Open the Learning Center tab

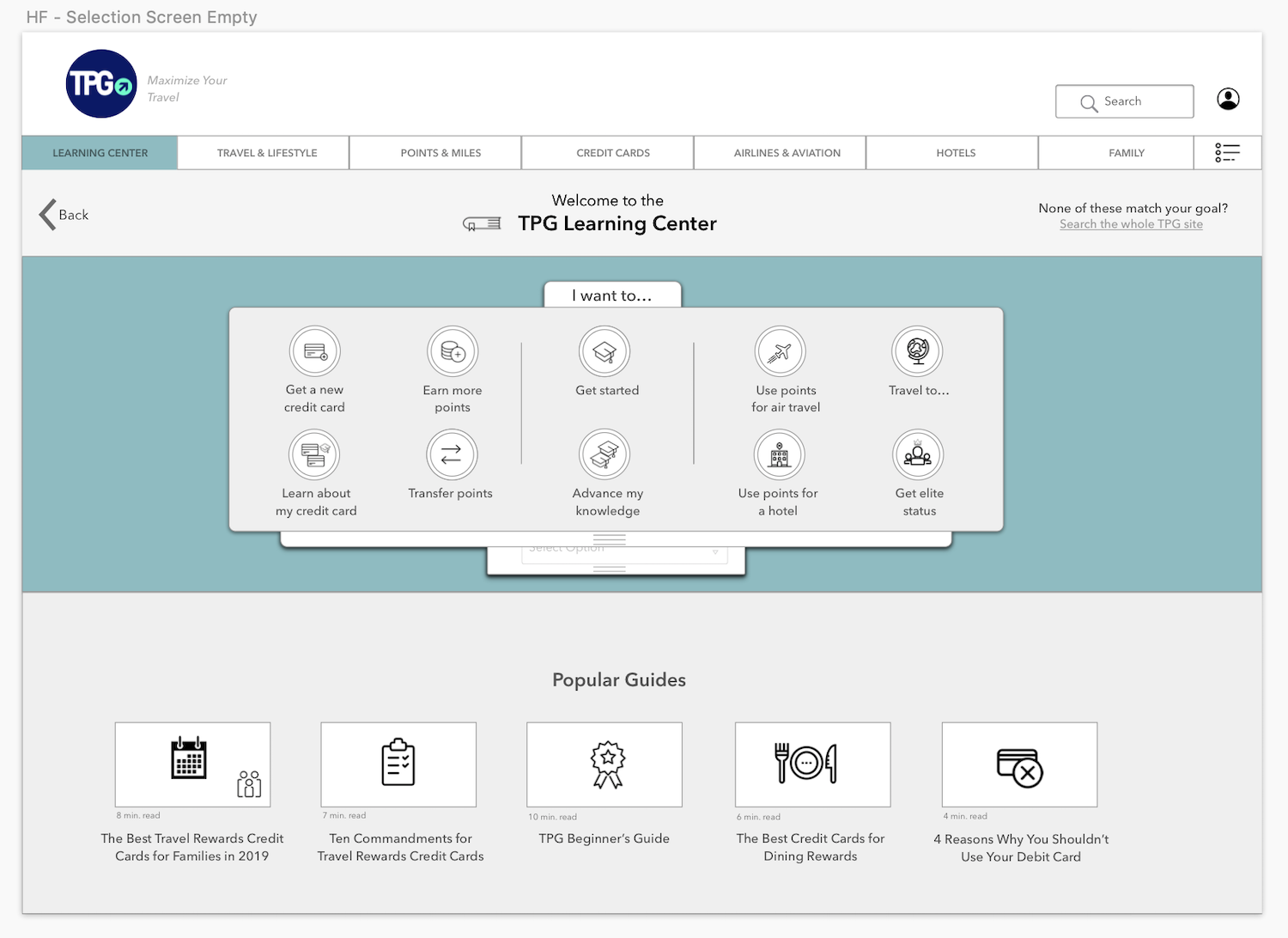pos(100,153)
